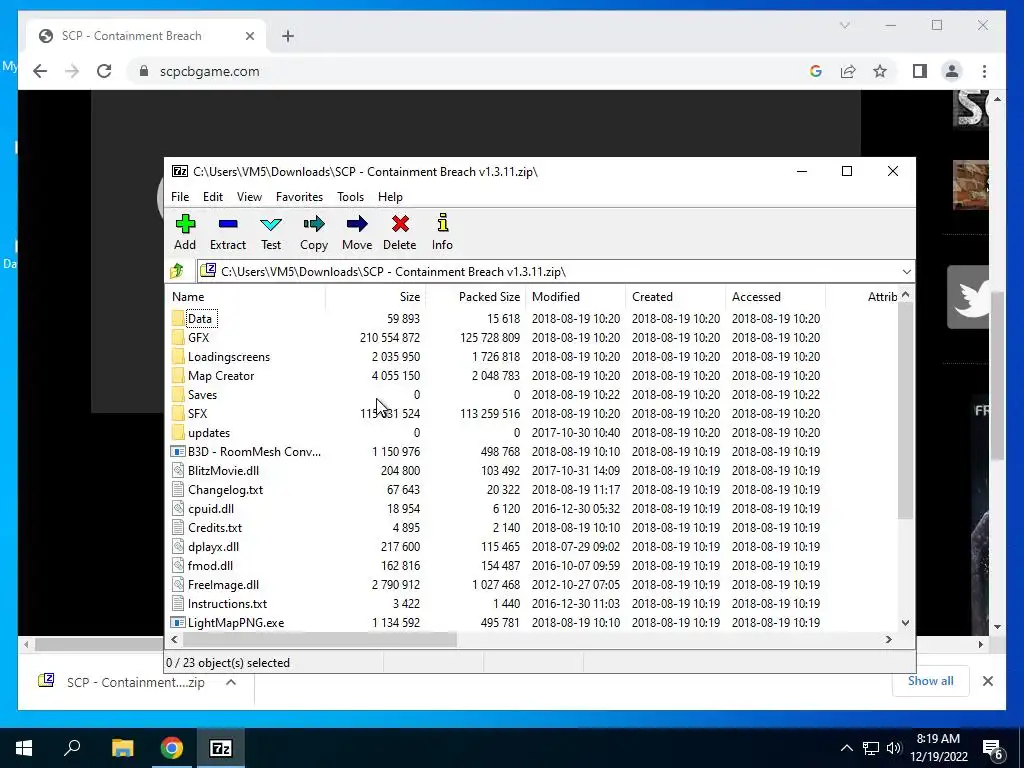Open the Favorites menu
The height and width of the screenshot is (768, 1024).
pyautogui.click(x=299, y=197)
